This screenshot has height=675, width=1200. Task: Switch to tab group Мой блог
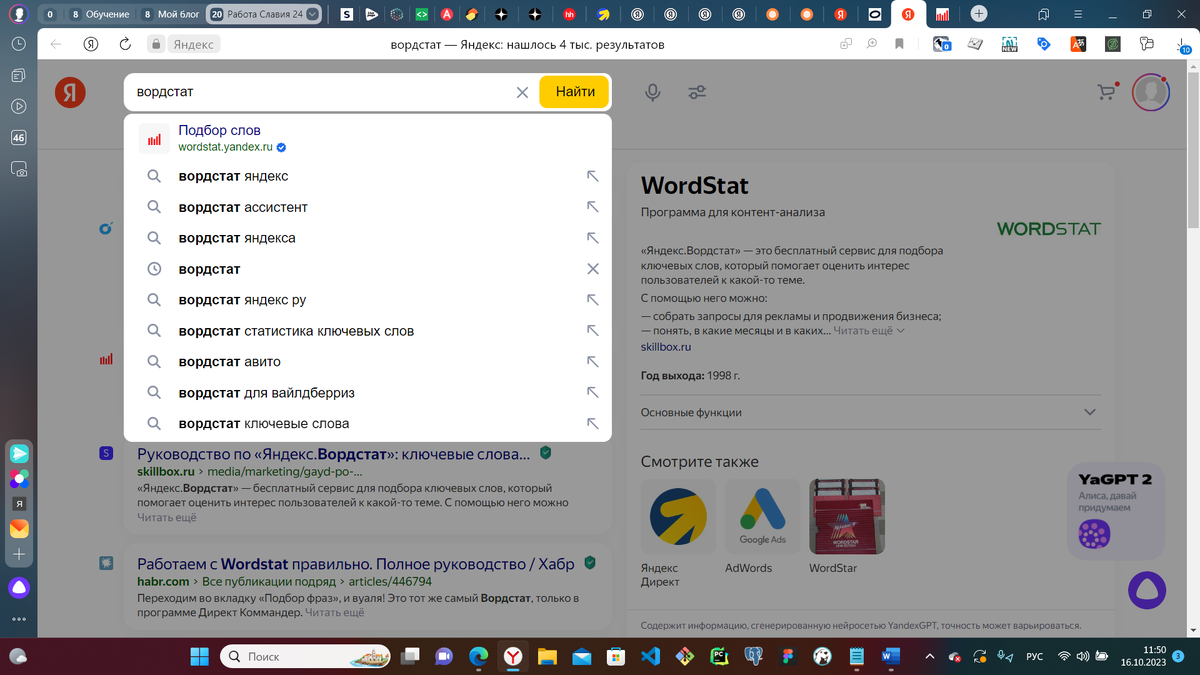(x=172, y=14)
